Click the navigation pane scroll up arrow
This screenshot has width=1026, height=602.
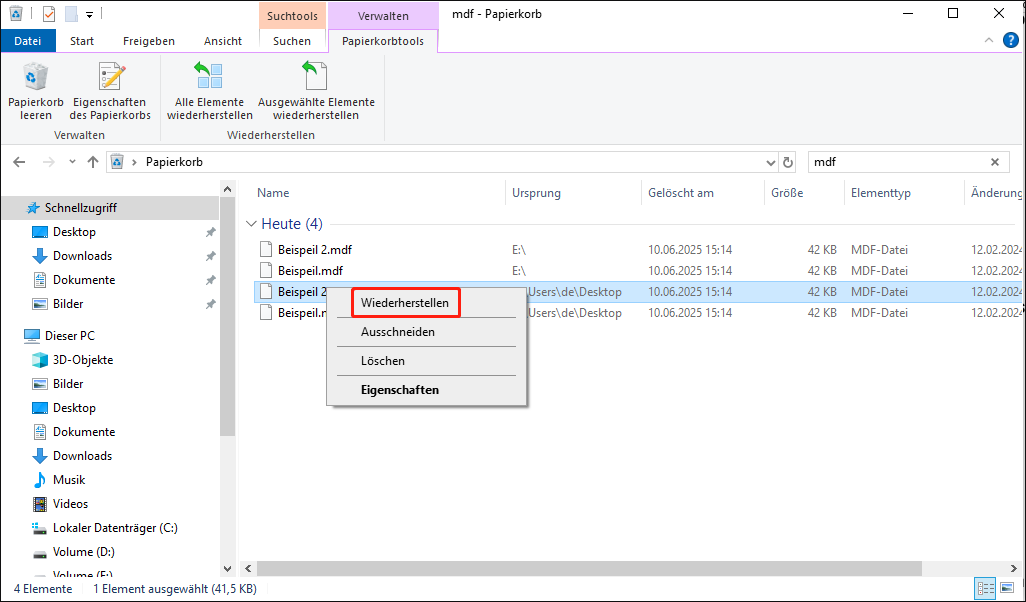click(228, 190)
